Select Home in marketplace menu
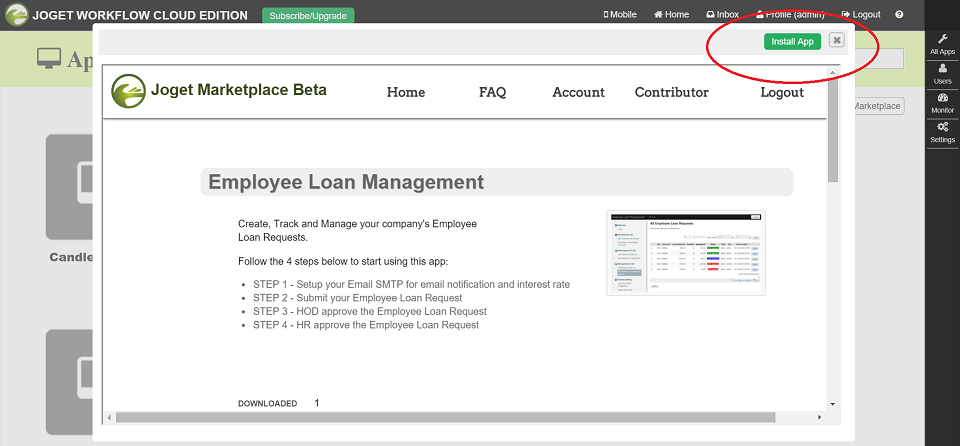Image resolution: width=960 pixels, height=446 pixels. [406, 93]
